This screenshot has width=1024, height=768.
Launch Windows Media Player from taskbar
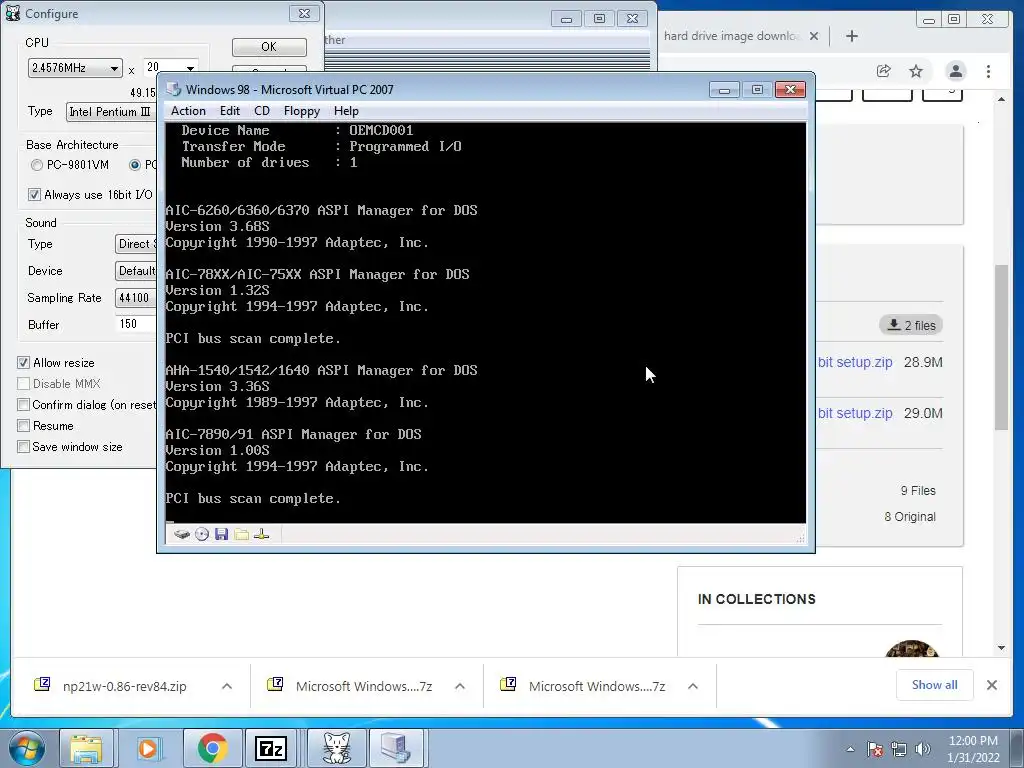[148, 748]
